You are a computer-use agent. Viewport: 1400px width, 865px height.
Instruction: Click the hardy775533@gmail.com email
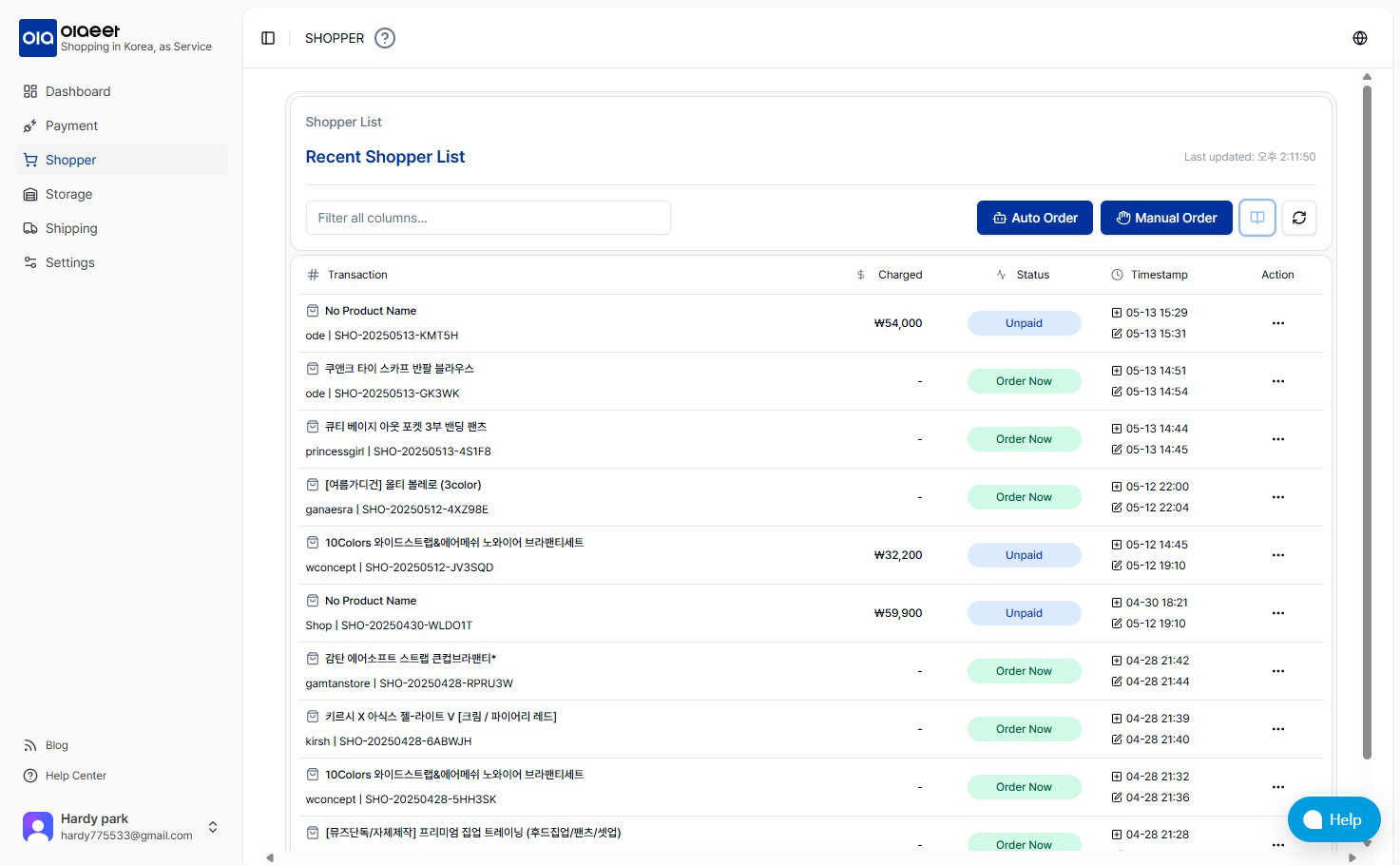coord(126,836)
